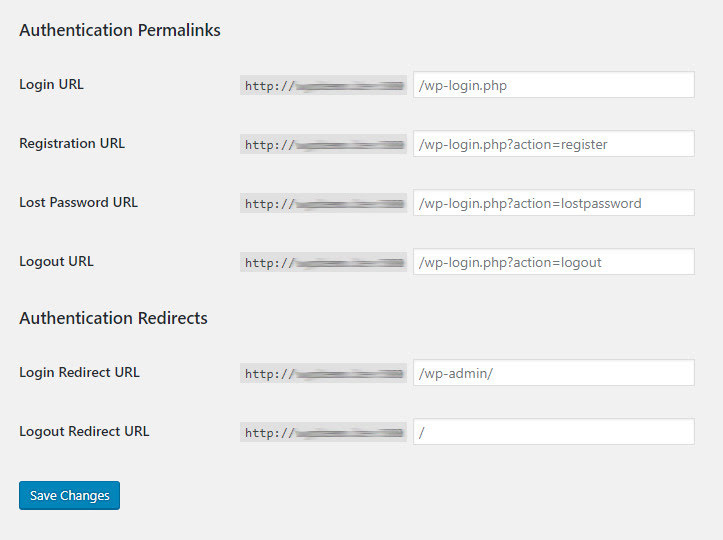Click the "Logout URL" label text

[56, 261]
